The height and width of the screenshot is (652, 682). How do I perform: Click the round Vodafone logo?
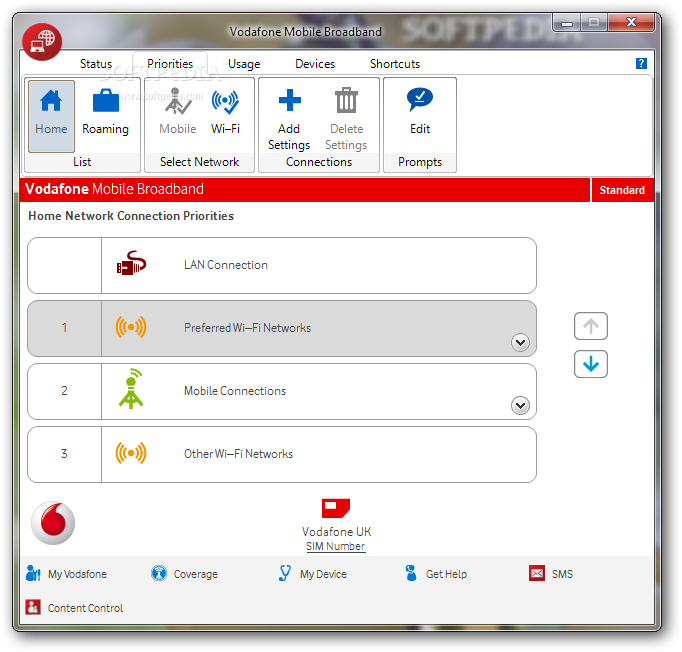[53, 523]
